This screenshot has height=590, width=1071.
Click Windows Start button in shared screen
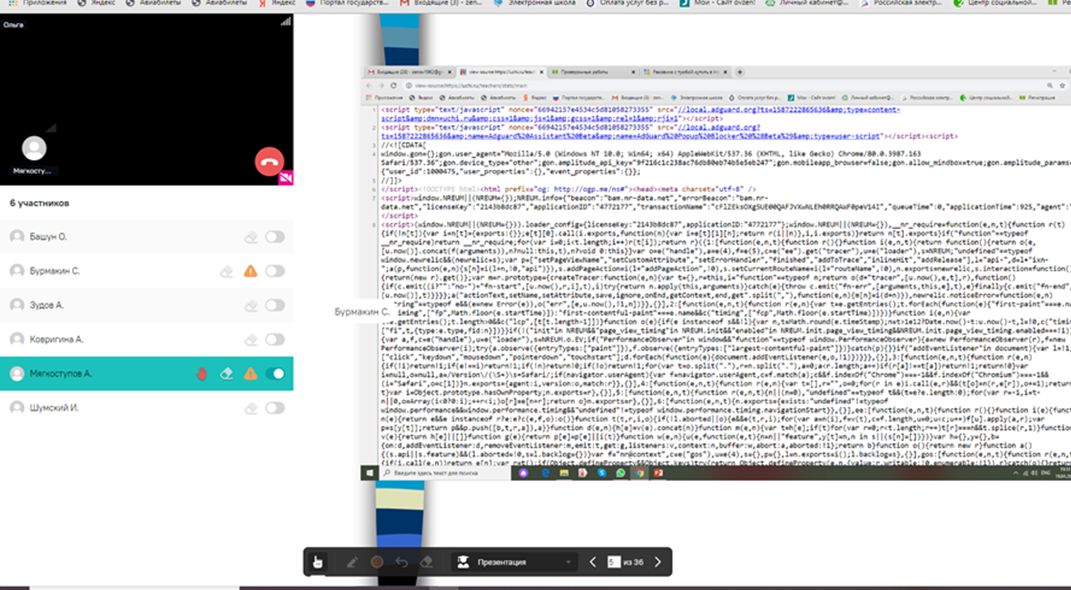[369, 473]
